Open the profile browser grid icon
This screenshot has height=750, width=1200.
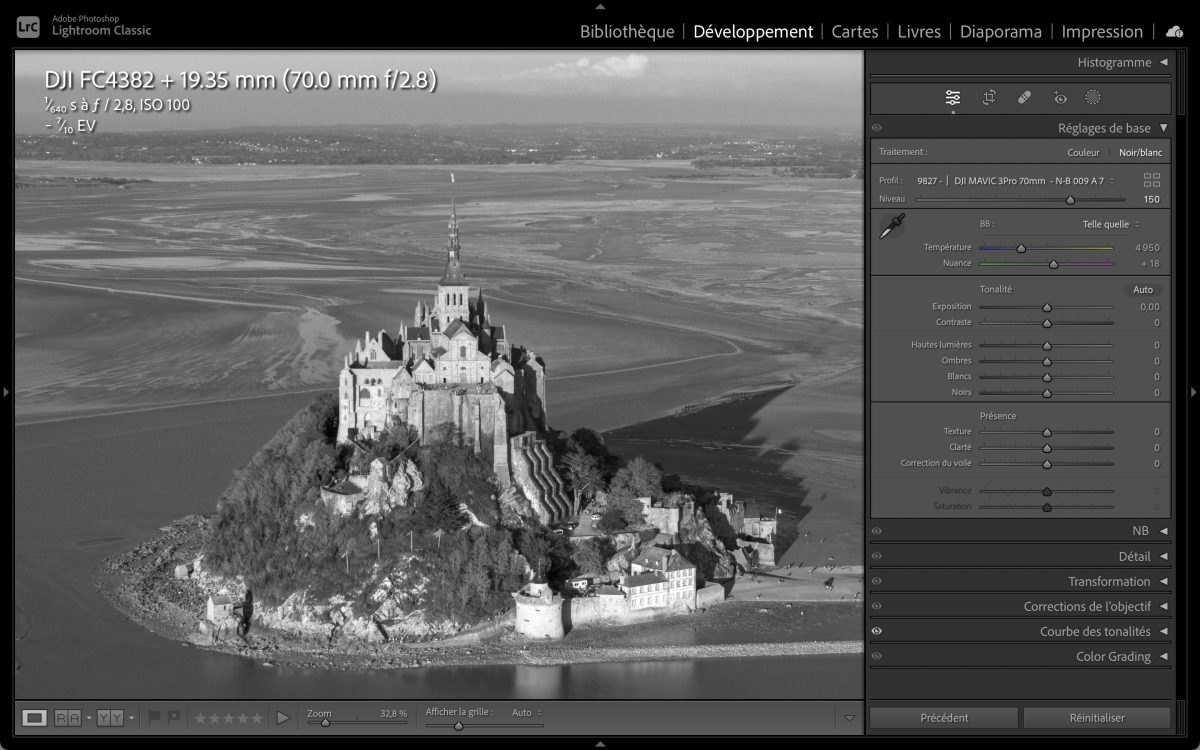(1152, 180)
